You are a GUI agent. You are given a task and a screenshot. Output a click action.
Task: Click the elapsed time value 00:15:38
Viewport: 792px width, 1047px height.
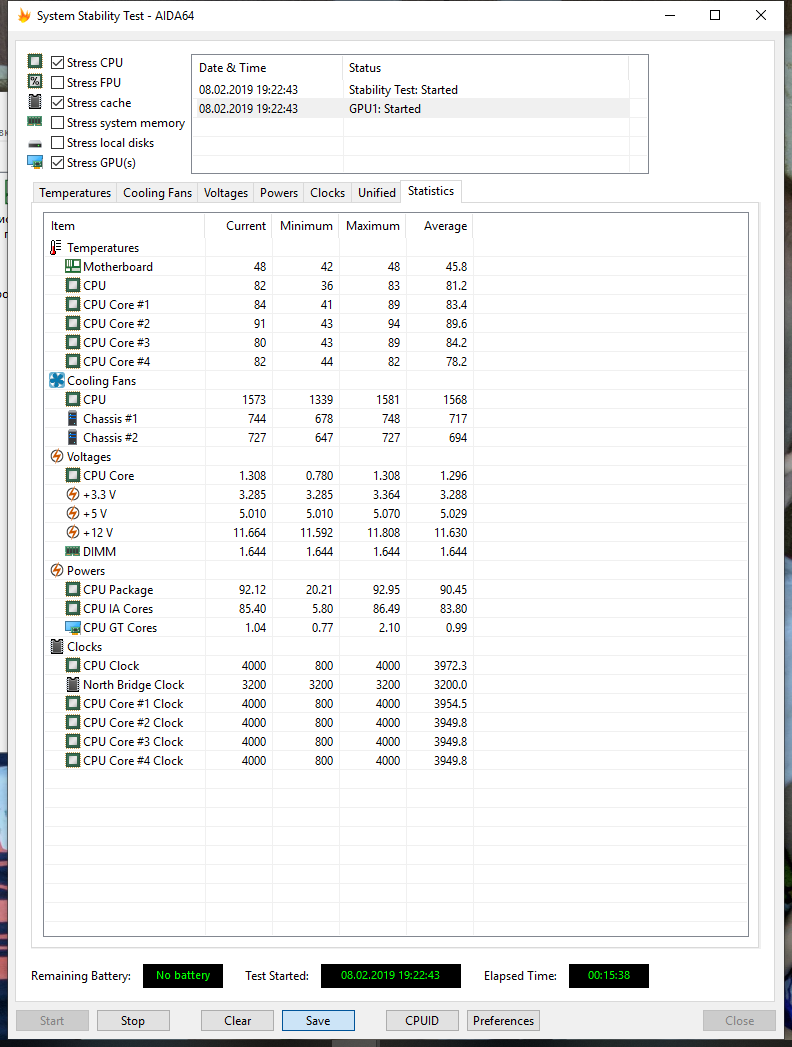point(608,975)
